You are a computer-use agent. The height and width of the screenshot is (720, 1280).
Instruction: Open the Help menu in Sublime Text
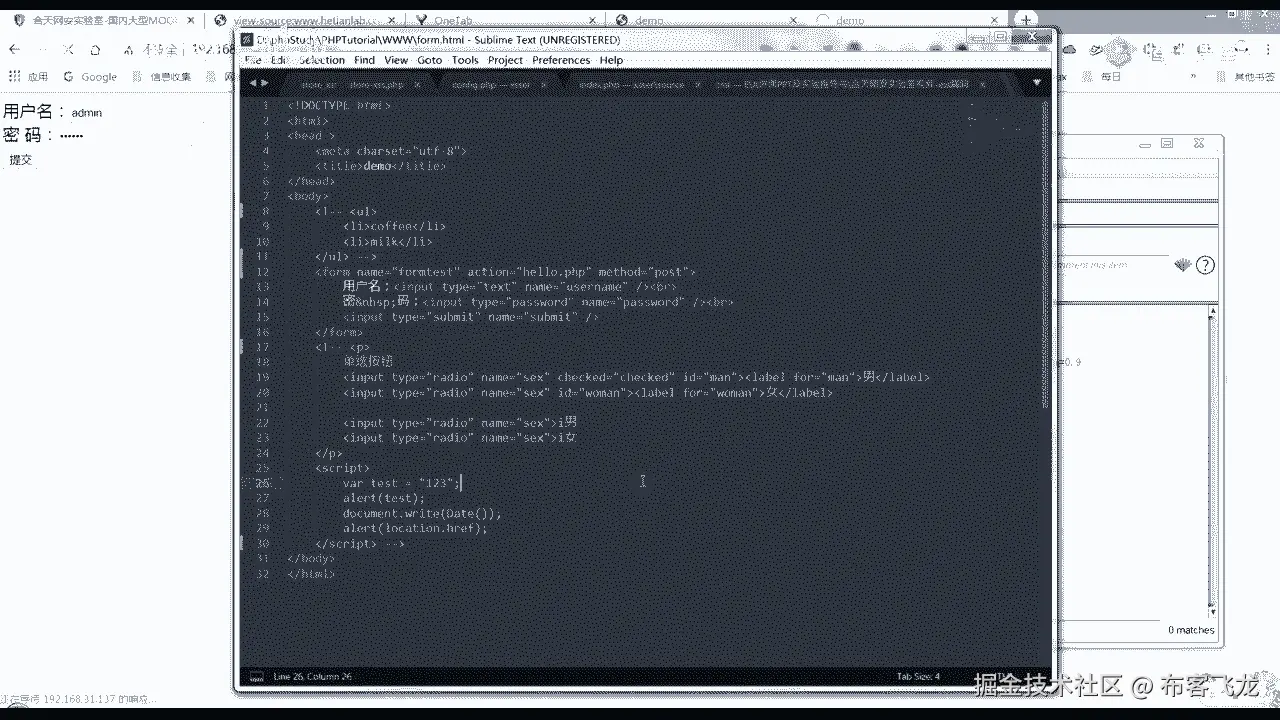(611, 60)
